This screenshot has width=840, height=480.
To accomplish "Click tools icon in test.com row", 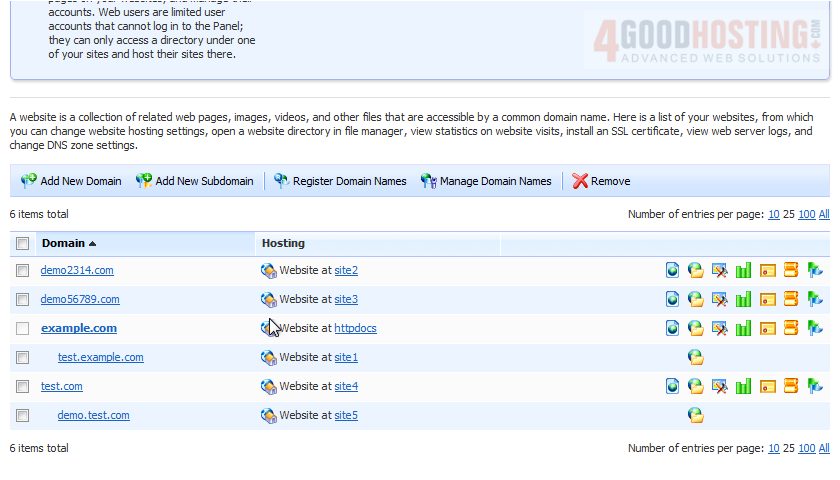I will [719, 386].
